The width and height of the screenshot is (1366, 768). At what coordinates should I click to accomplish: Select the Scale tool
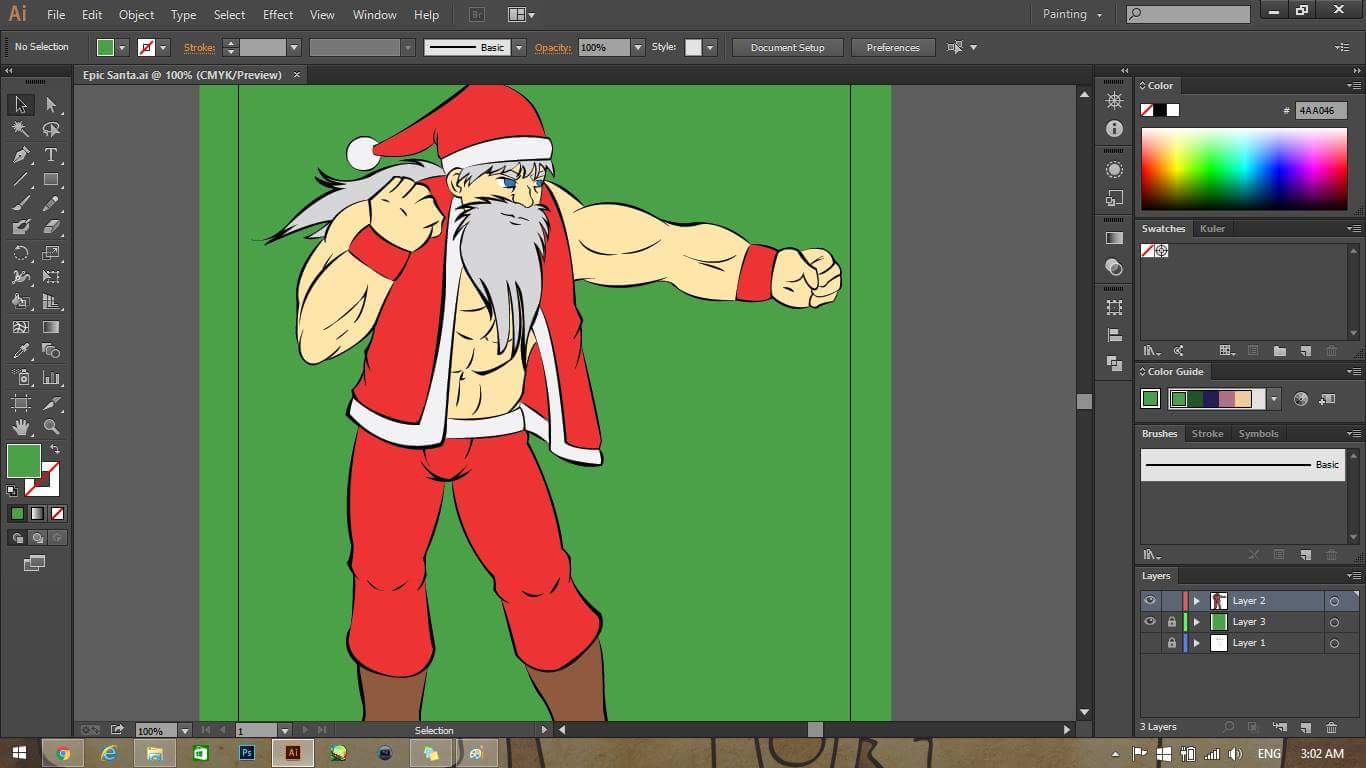(x=51, y=253)
